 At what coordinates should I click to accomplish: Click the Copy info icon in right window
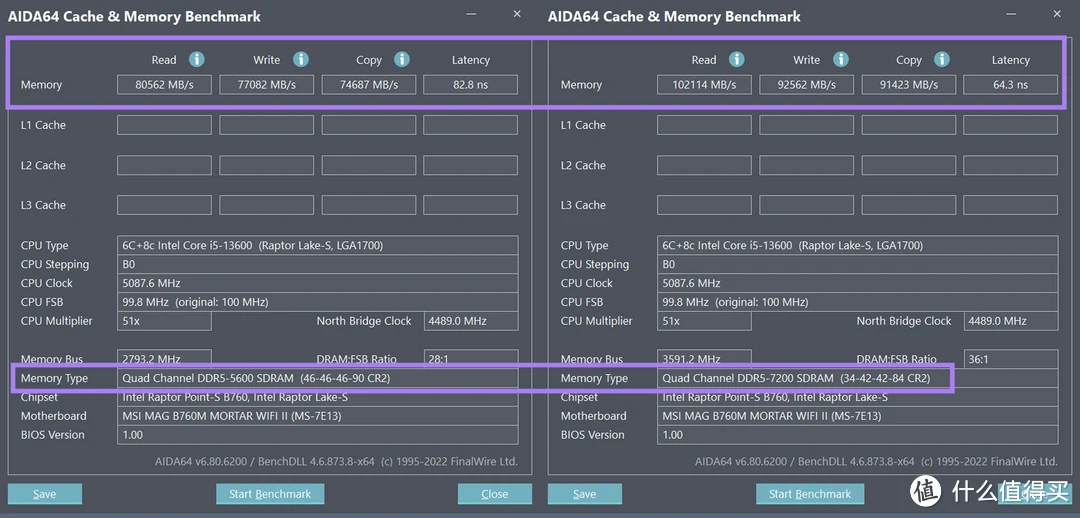click(942, 59)
